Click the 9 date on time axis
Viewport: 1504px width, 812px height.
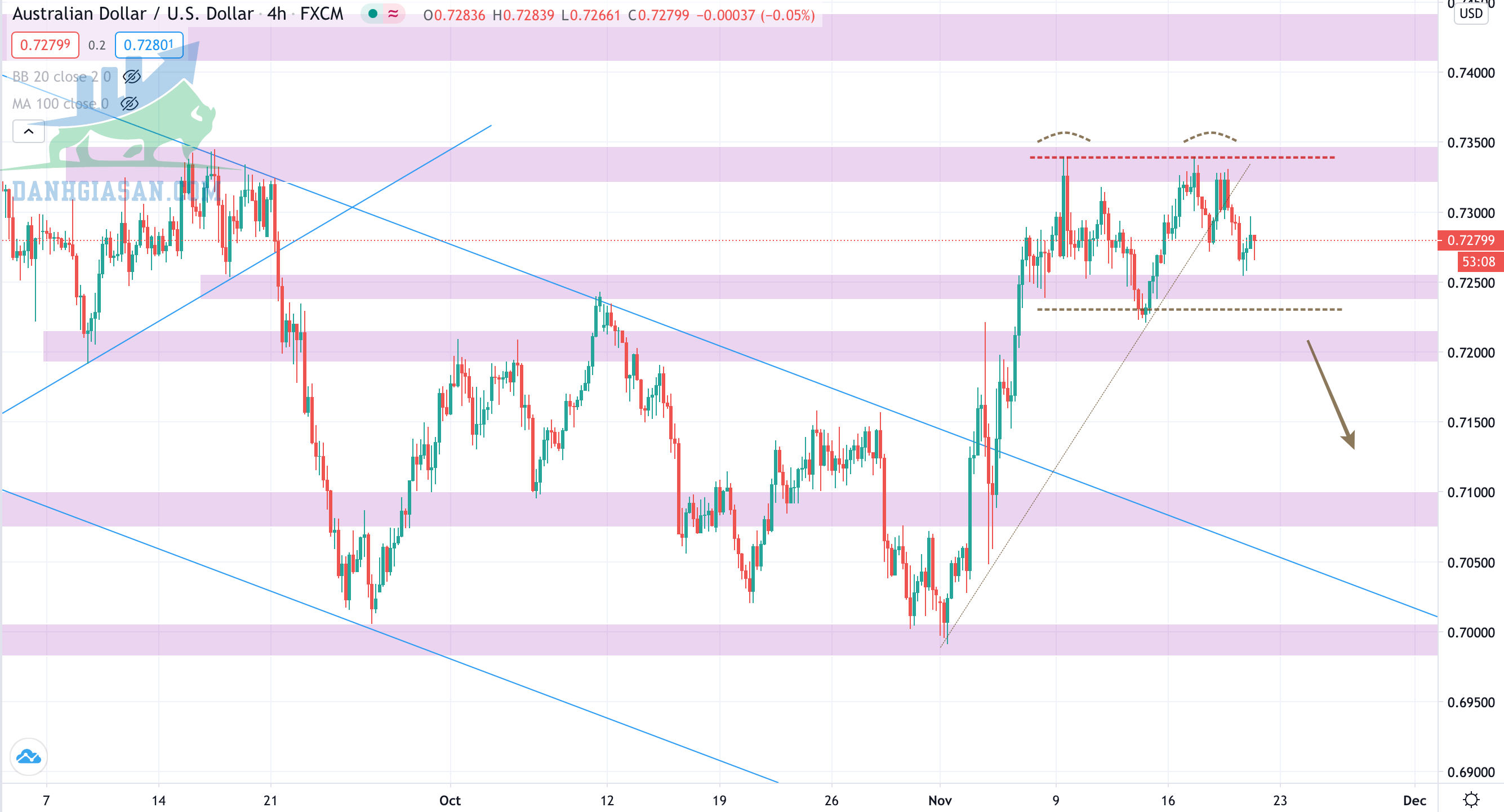click(1056, 800)
